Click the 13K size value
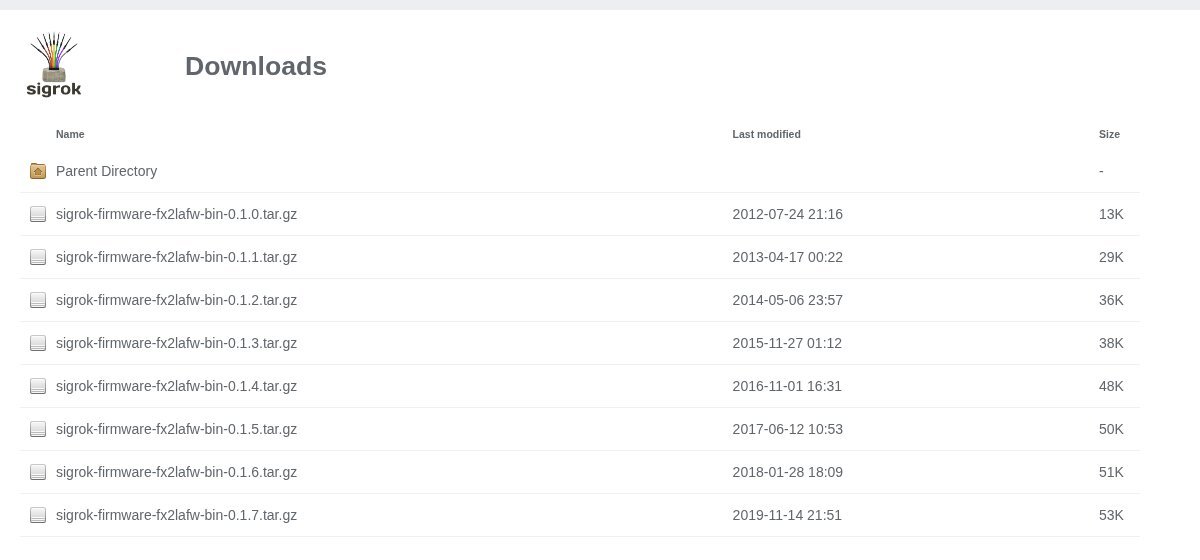Screen dimensions: 1200x560 click(x=1111, y=214)
